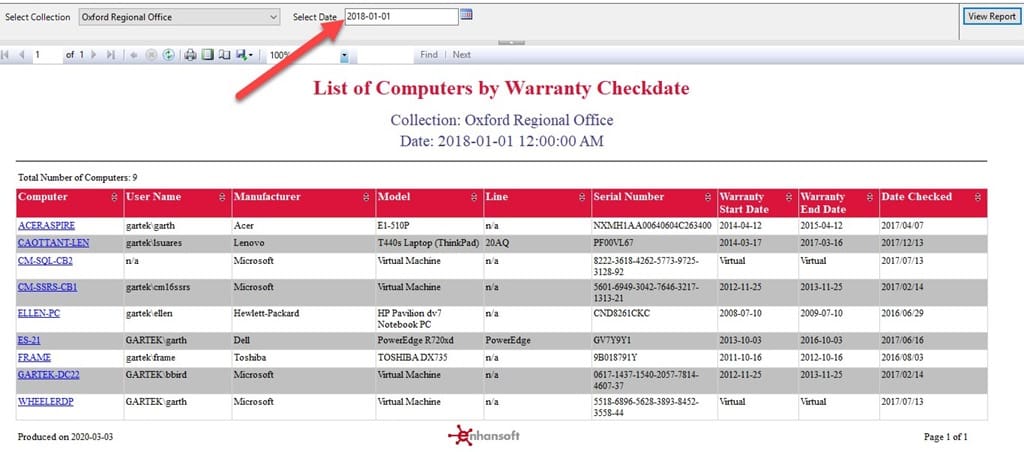
Task: Go to next report page
Action: [x=93, y=55]
